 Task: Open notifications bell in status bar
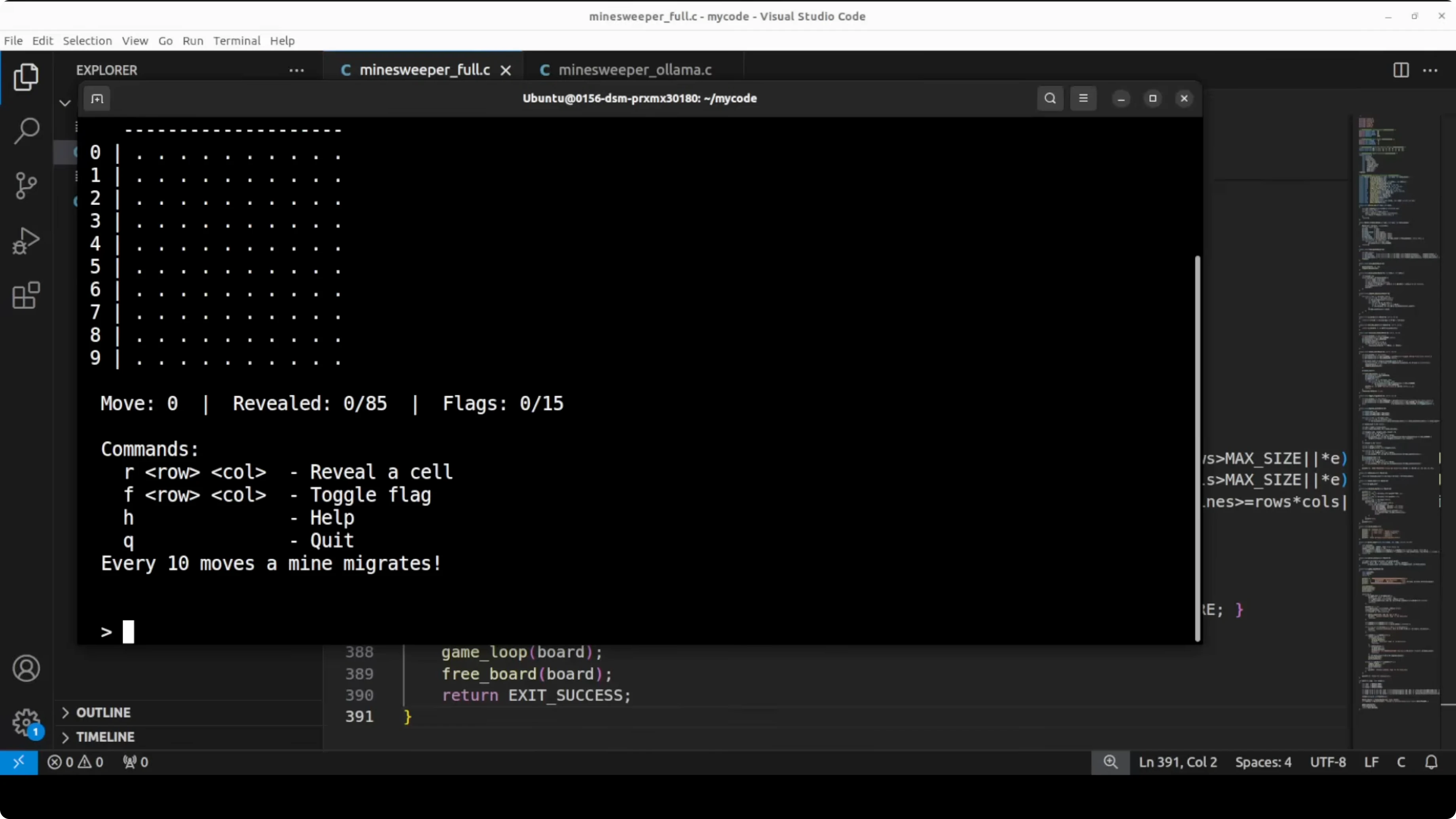1431,762
